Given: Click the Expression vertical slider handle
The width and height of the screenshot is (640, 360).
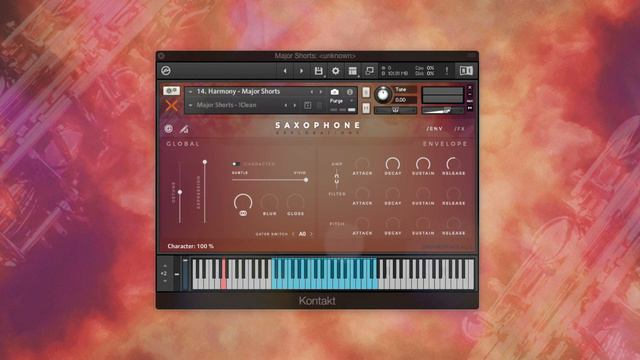Looking at the screenshot, I should coord(204,162).
